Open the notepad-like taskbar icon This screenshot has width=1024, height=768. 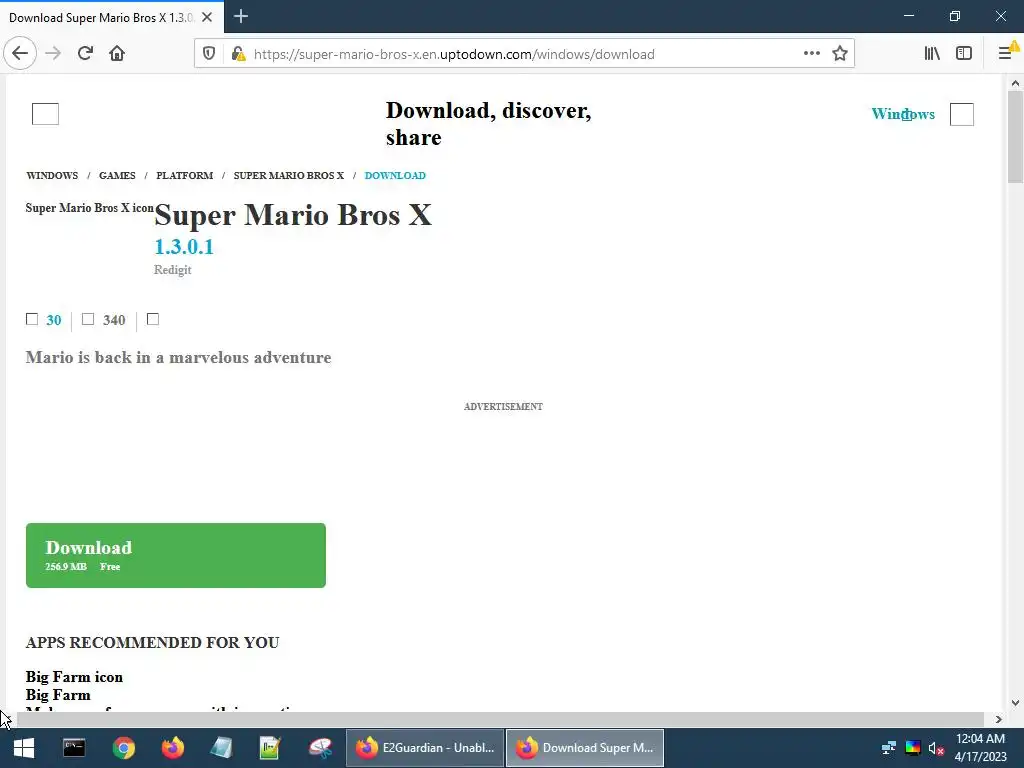coord(221,748)
